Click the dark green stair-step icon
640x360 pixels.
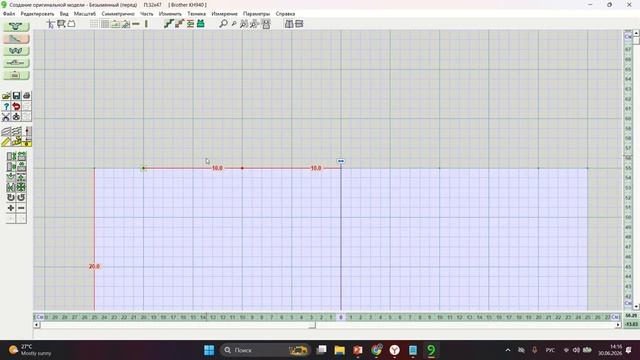pyautogui.click(x=169, y=24)
